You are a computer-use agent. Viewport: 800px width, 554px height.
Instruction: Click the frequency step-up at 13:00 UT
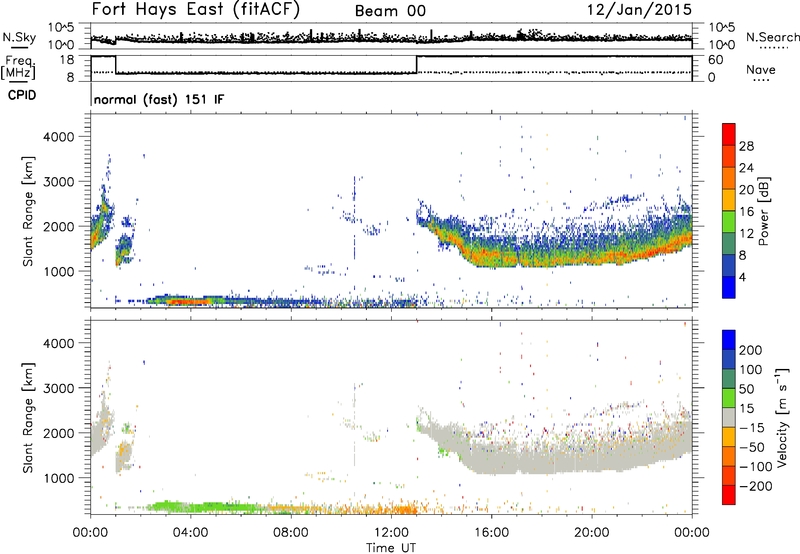(x=417, y=64)
